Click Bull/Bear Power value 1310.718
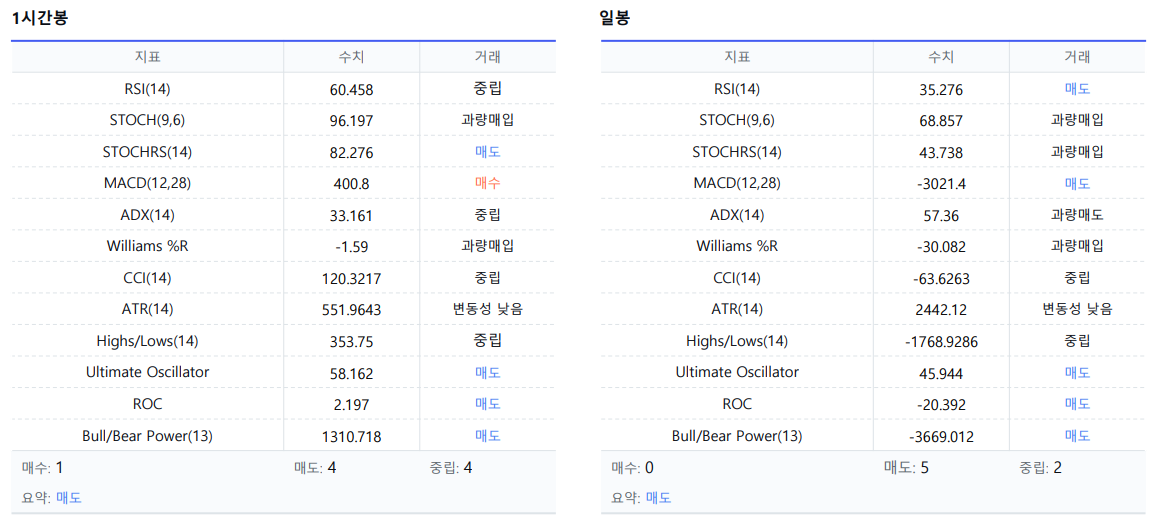 pyautogui.click(x=351, y=436)
